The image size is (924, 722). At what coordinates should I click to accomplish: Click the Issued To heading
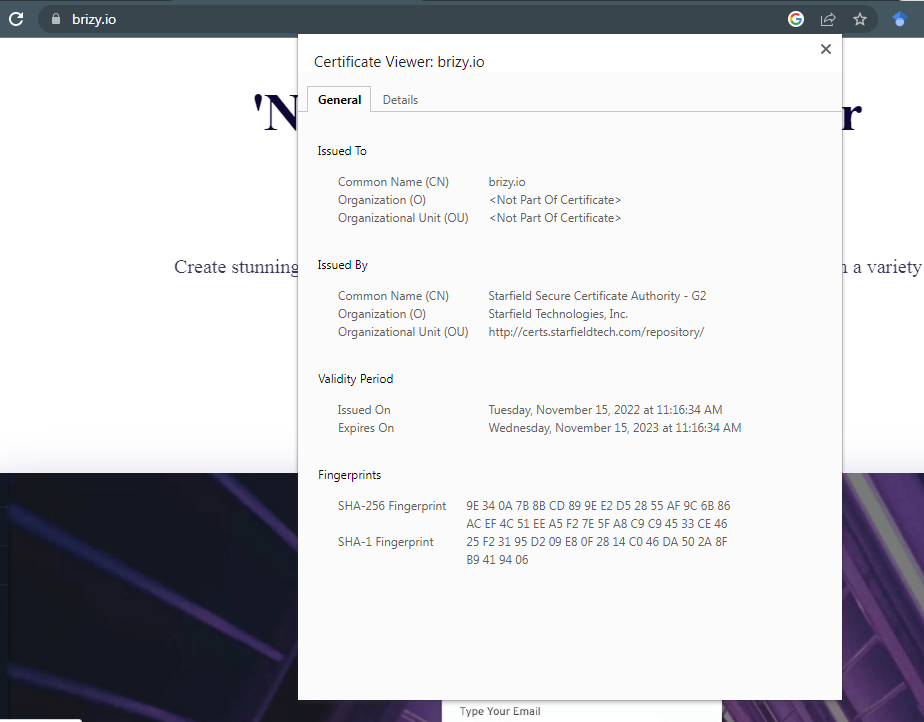point(342,151)
